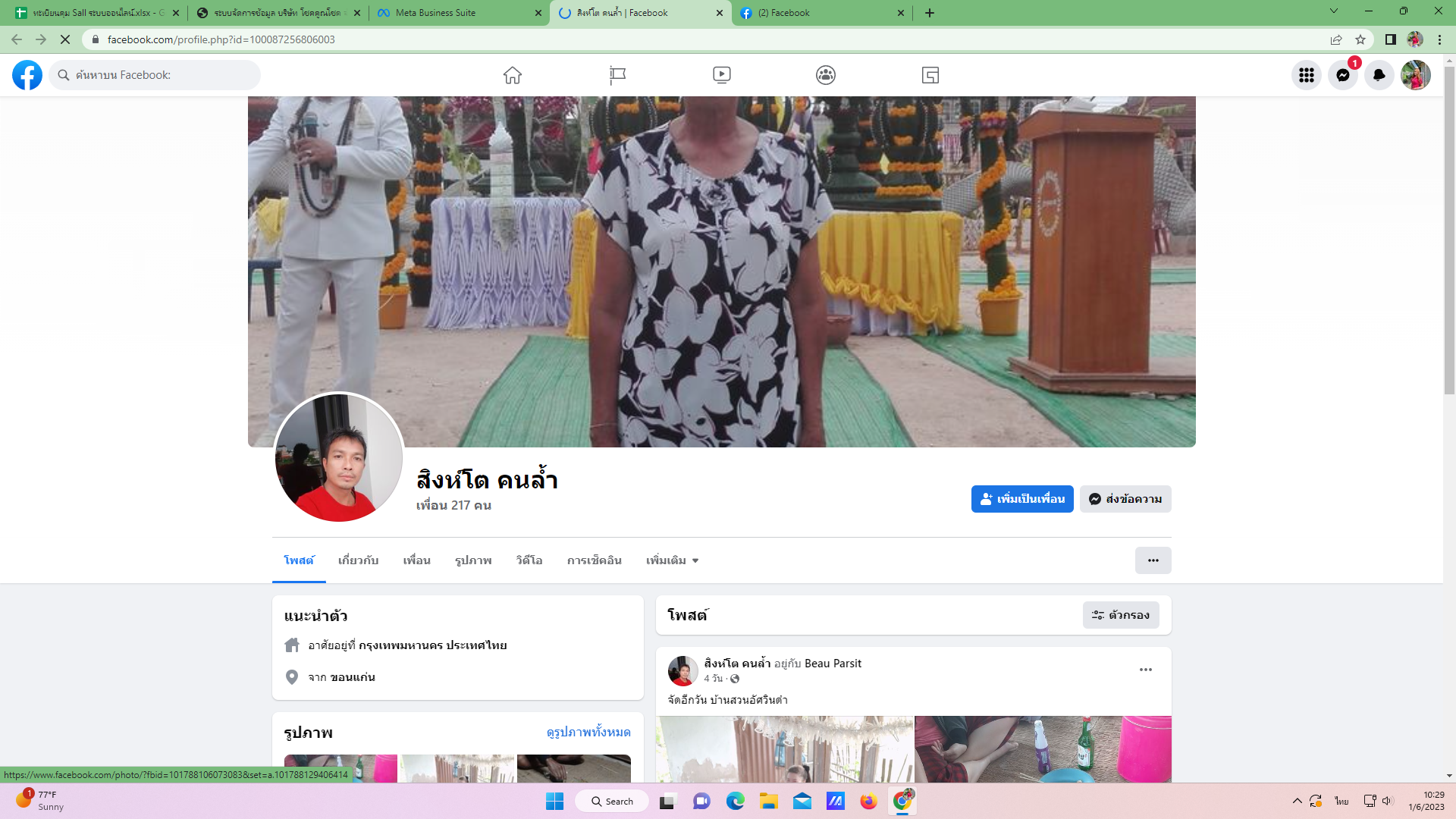Click the เพิ่มเป็นเพื่อน button
The width and height of the screenshot is (1456, 819).
pos(1021,499)
